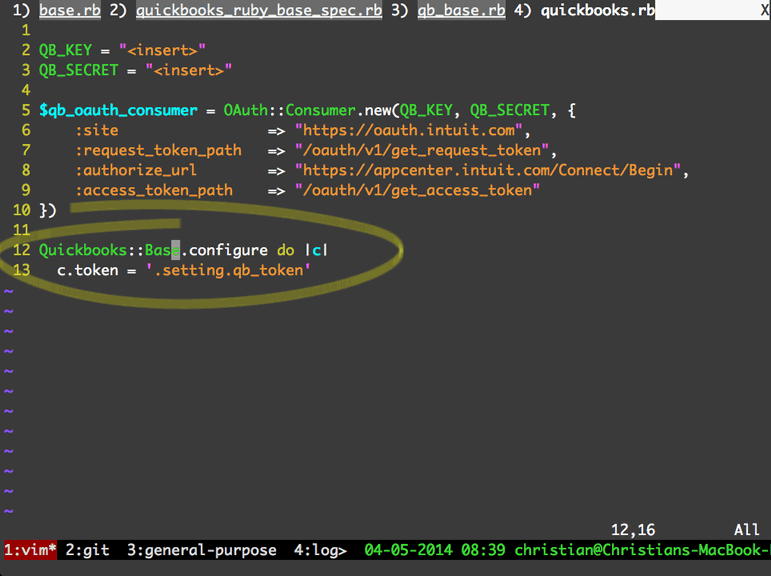771x576 pixels.
Task: Click the QB_SECRET constant on line 3
Action: [x=79, y=70]
